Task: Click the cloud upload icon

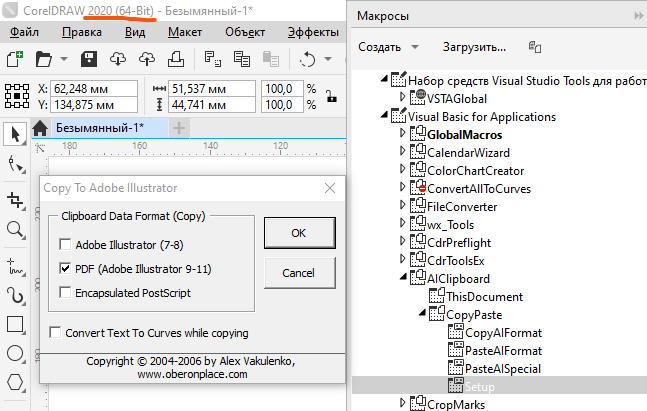Action: pyautogui.click(x=146, y=59)
